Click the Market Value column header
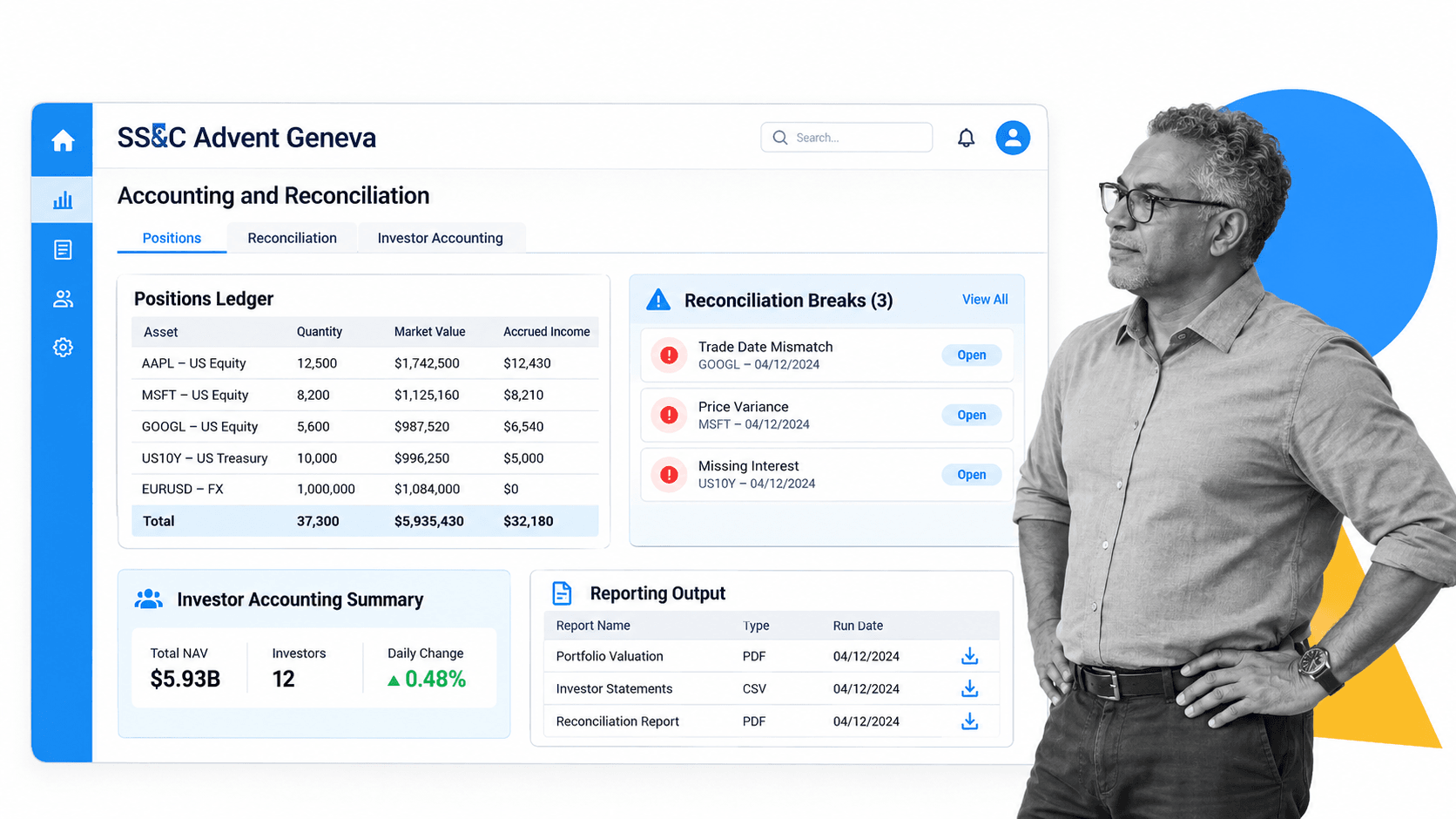The image size is (1456, 819). click(429, 332)
